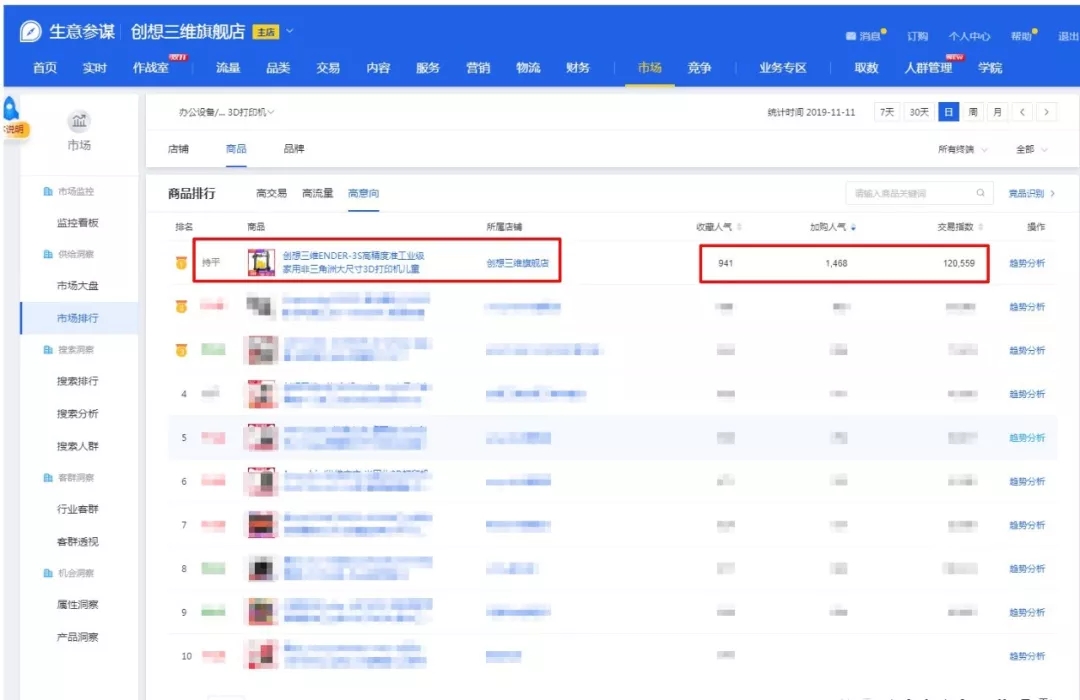1080x700 pixels.
Task: Open 个人中心 in the header
Action: 969,36
